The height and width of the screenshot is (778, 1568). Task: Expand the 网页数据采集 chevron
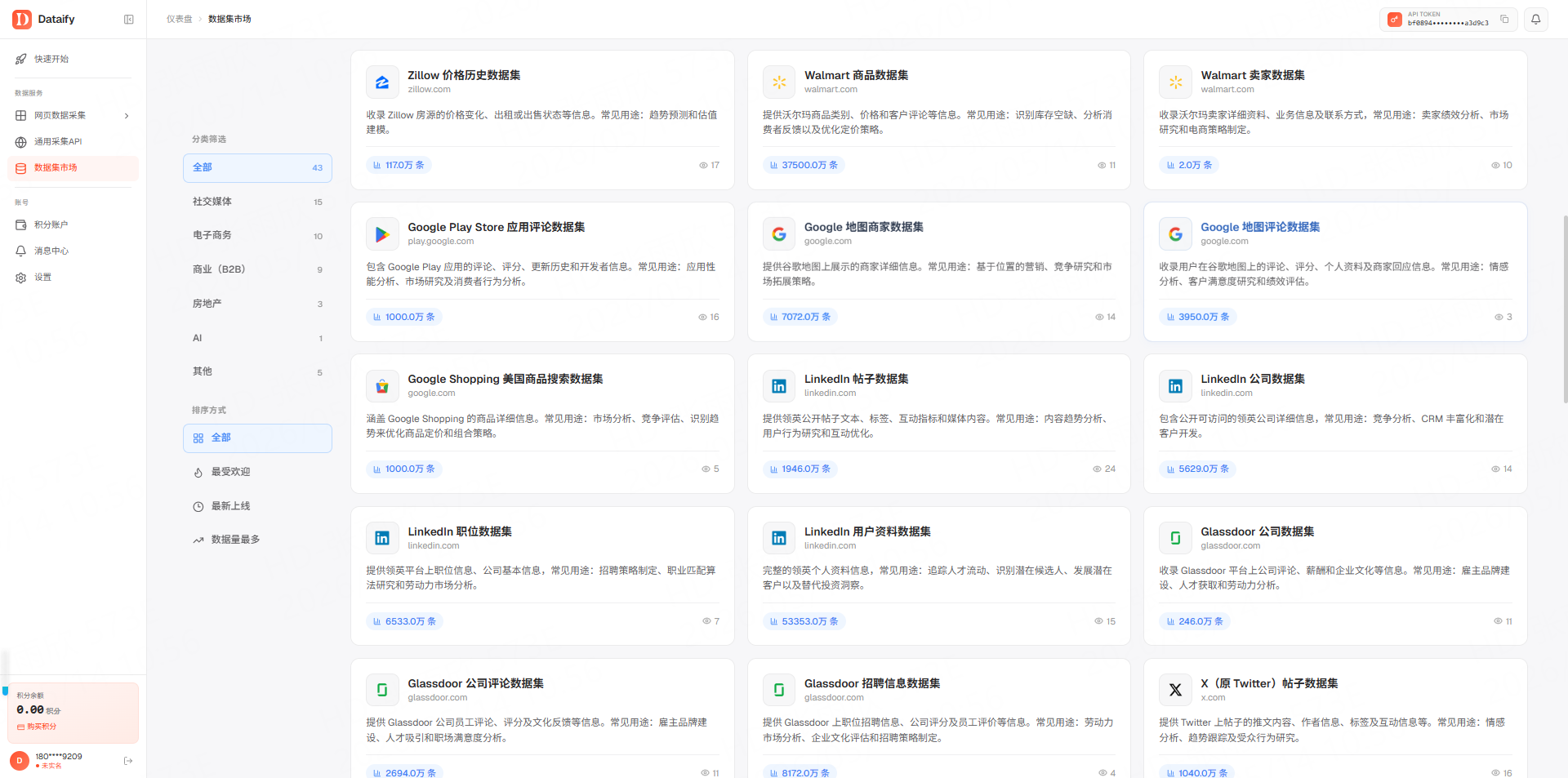pyautogui.click(x=127, y=116)
